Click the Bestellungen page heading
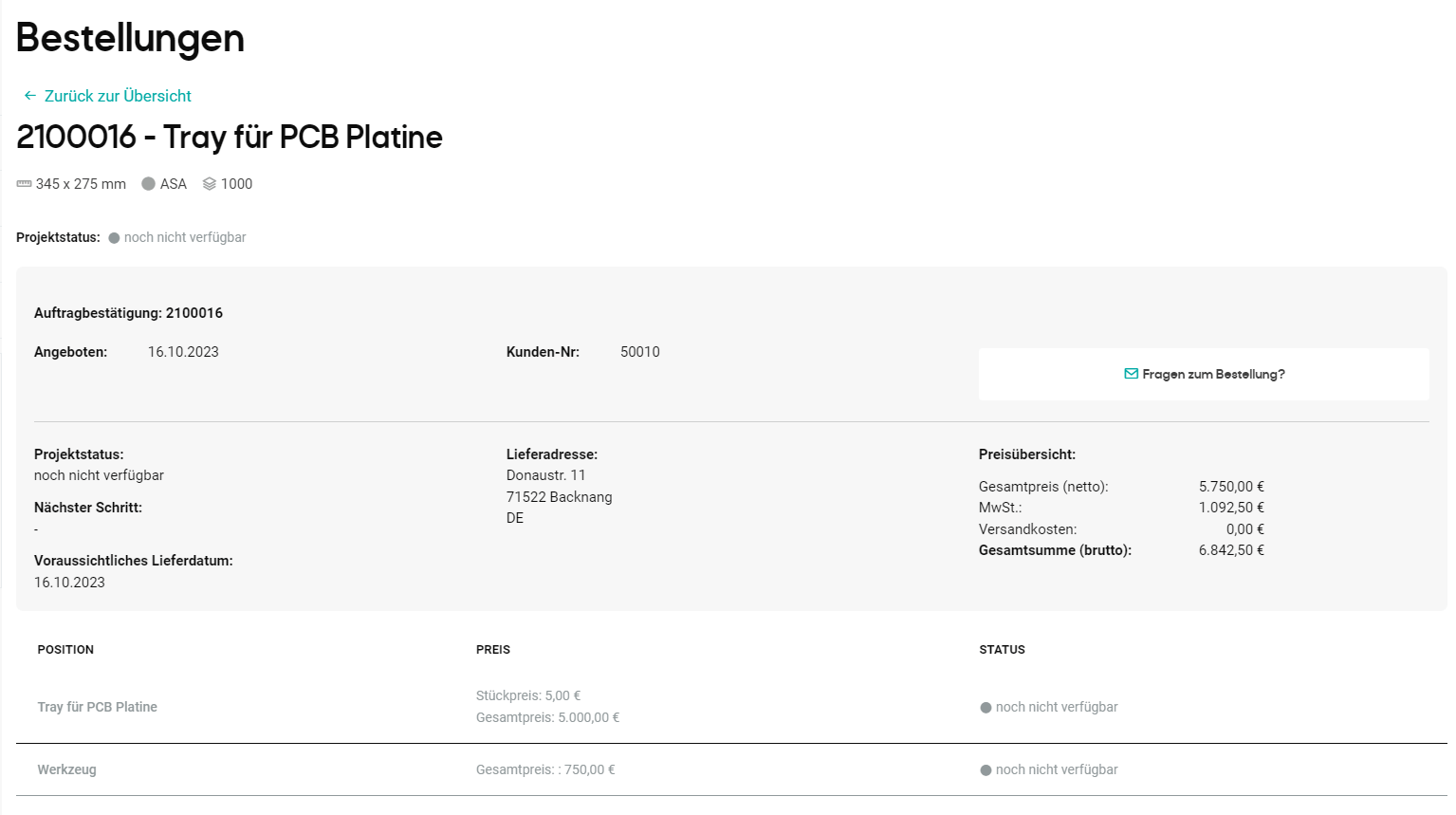 pyautogui.click(x=129, y=39)
